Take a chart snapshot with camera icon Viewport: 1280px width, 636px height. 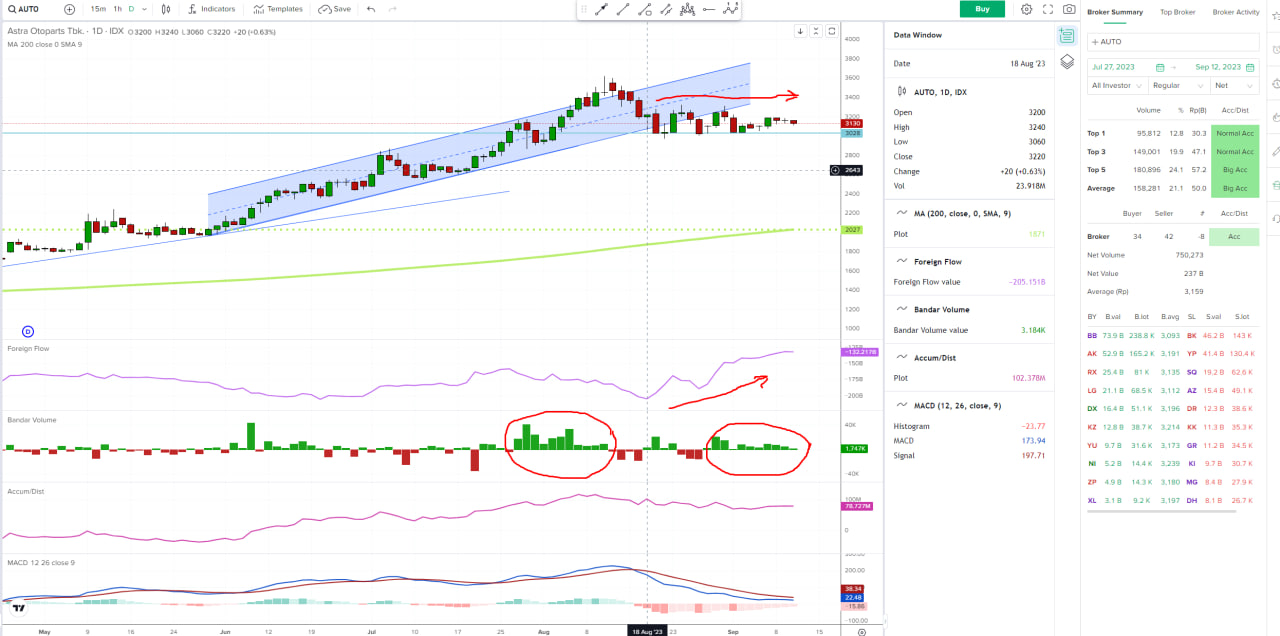pyautogui.click(x=1069, y=9)
